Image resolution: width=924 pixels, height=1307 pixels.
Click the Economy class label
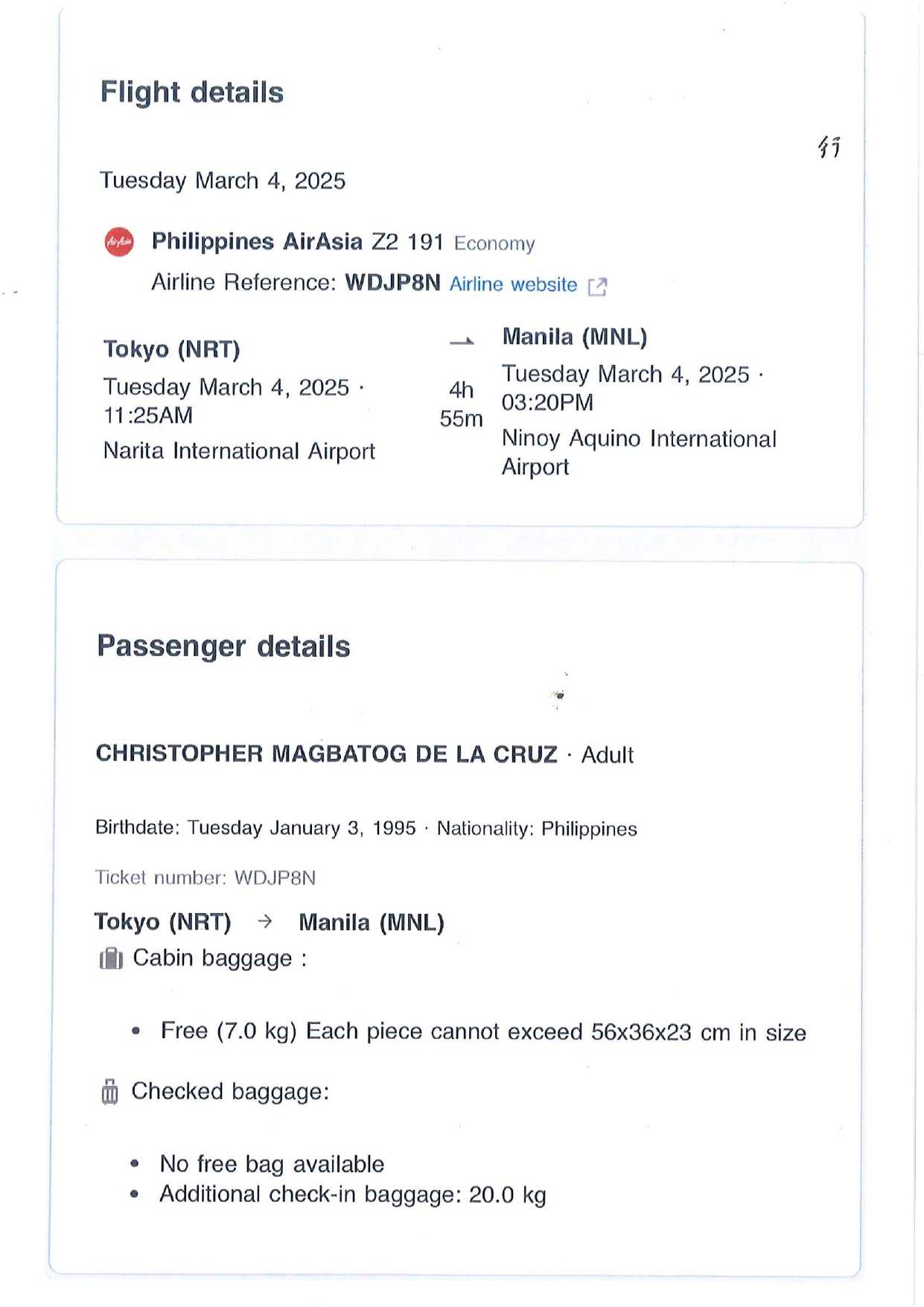494,244
